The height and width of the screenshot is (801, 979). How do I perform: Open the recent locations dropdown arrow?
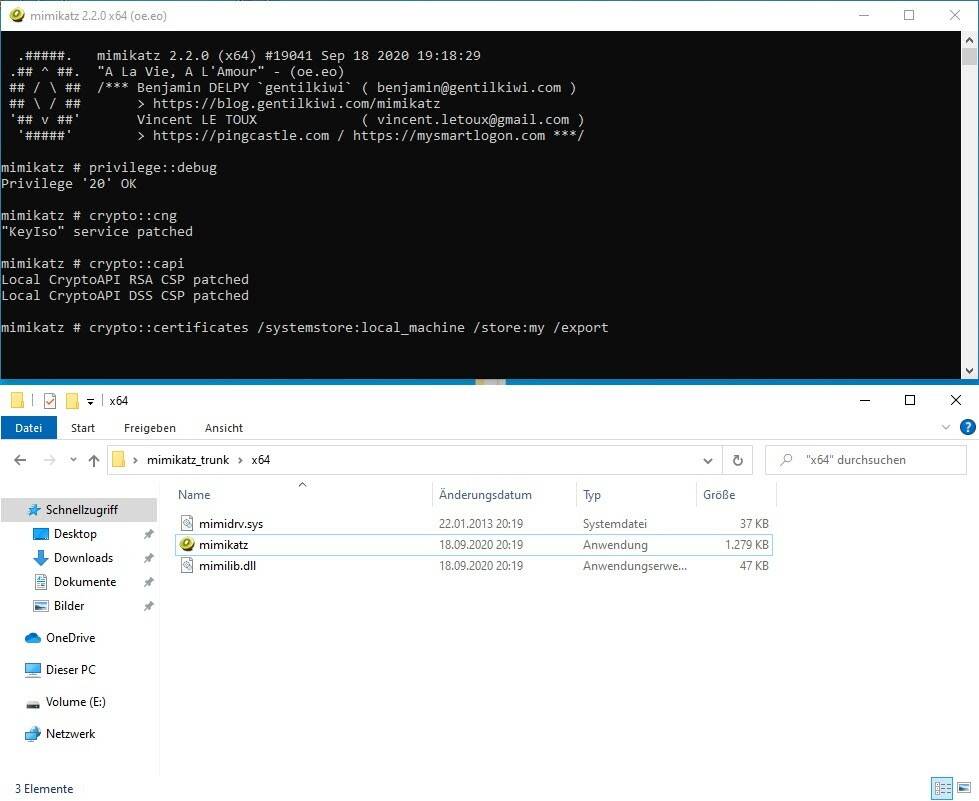72,460
